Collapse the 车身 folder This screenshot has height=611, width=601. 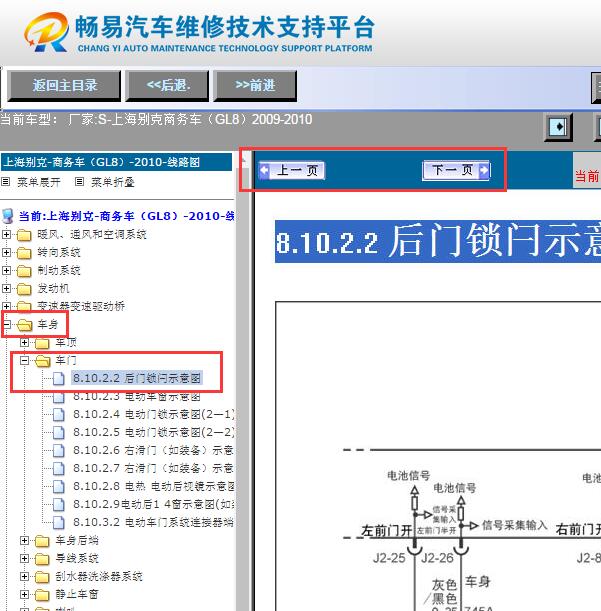[7, 324]
